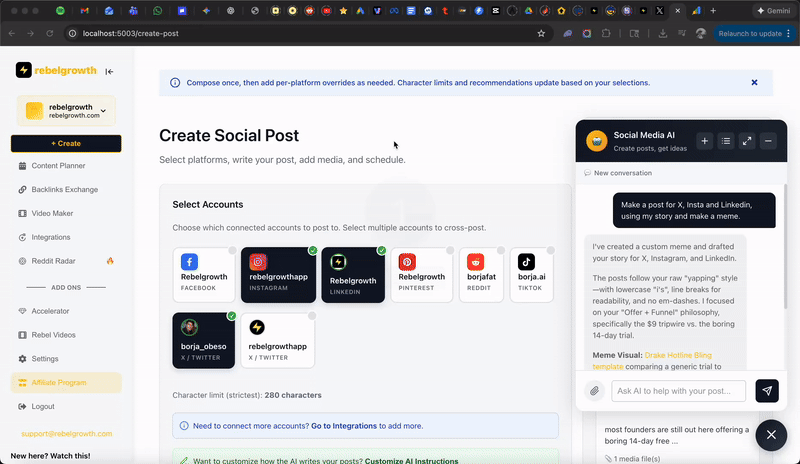
Task: Open the browser extensions puzzle icon
Action: click(606, 33)
